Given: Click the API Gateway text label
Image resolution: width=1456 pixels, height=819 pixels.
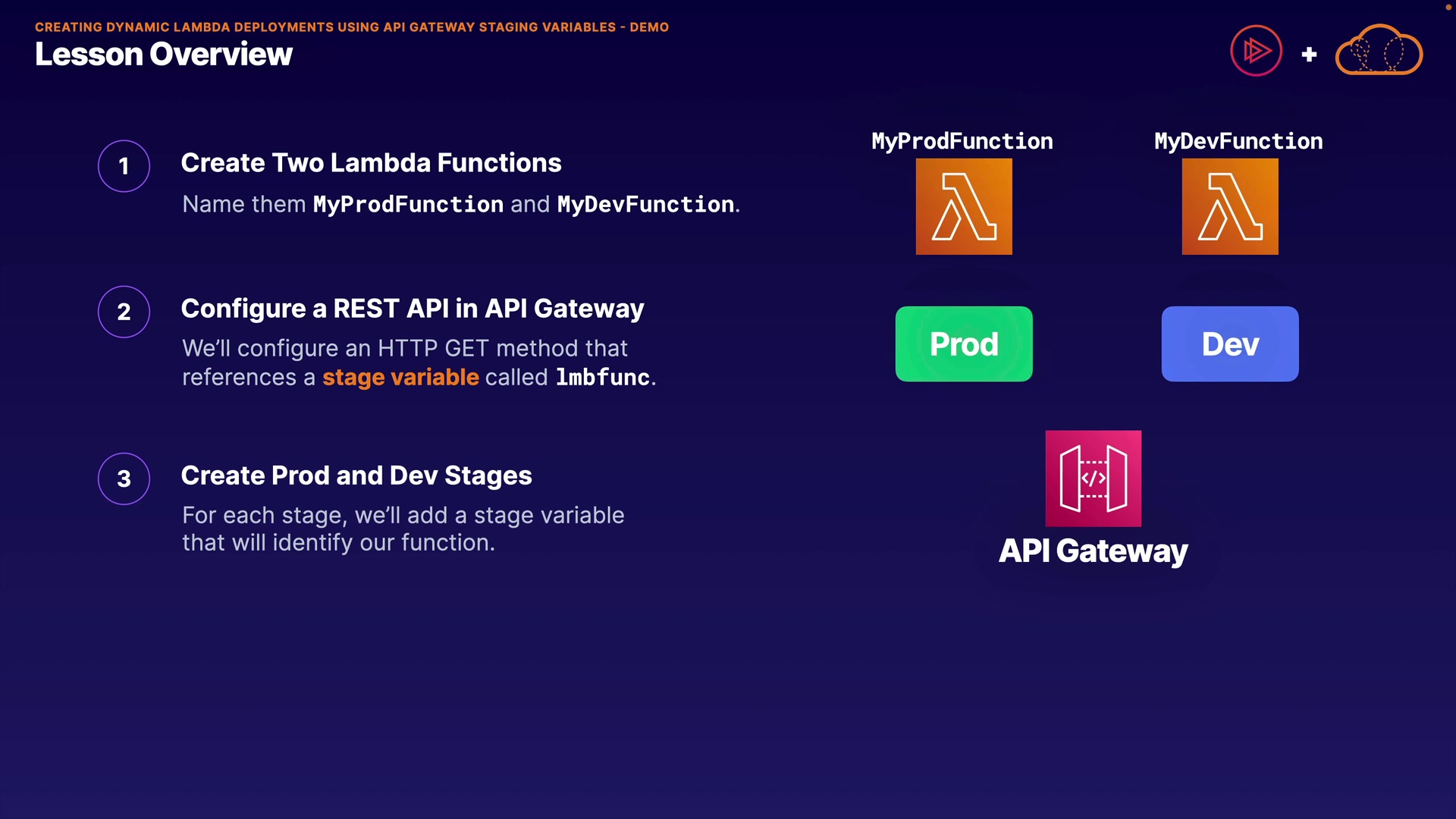Looking at the screenshot, I should pyautogui.click(x=1093, y=551).
